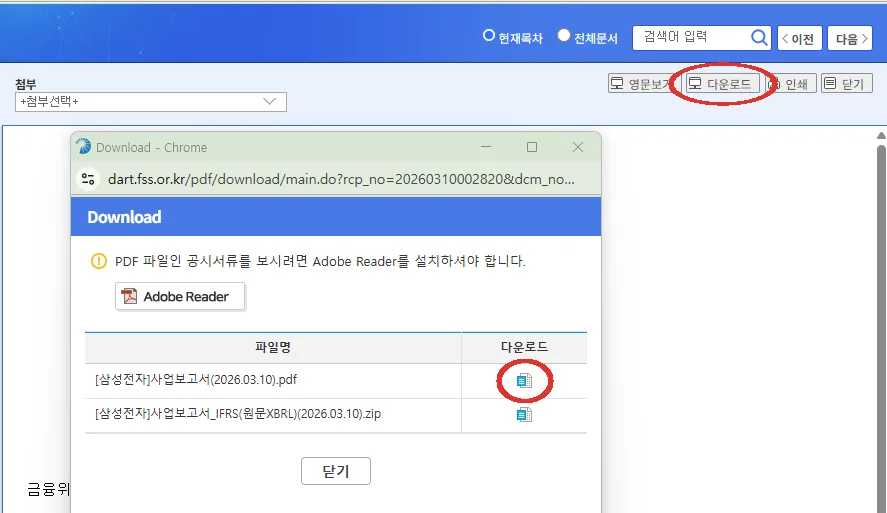Open the 영문보기 English view button
Viewport: 887px width, 513px height.
click(644, 84)
